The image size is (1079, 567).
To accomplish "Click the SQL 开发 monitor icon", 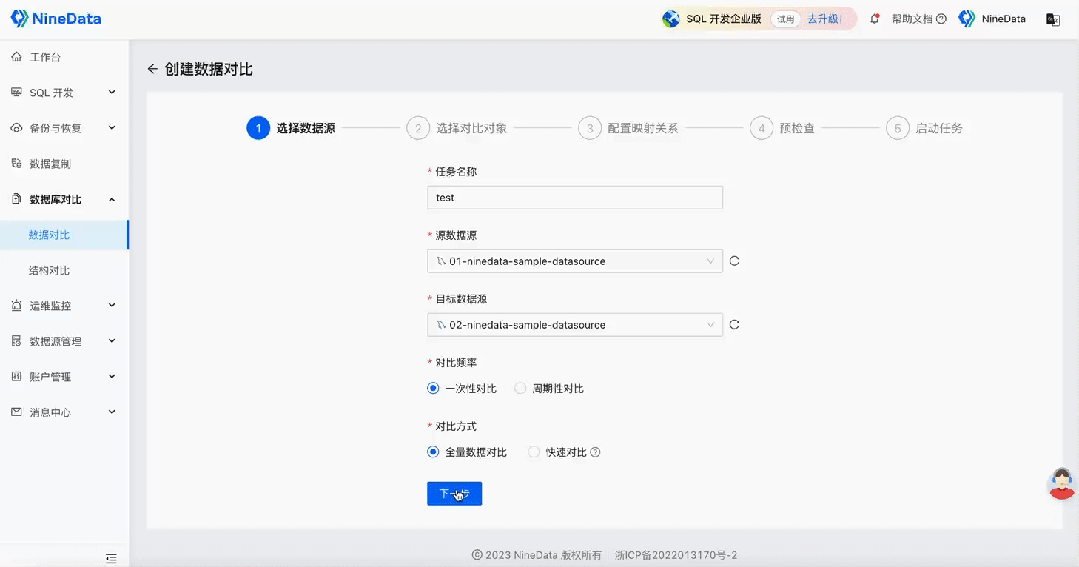I will 17,92.
